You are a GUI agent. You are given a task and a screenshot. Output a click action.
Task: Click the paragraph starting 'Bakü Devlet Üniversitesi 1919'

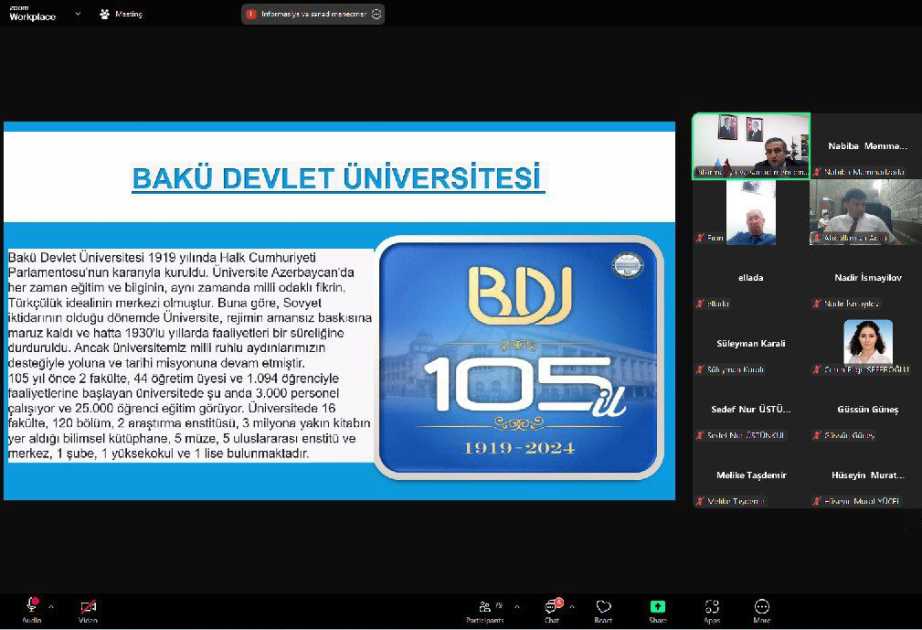pos(190,310)
